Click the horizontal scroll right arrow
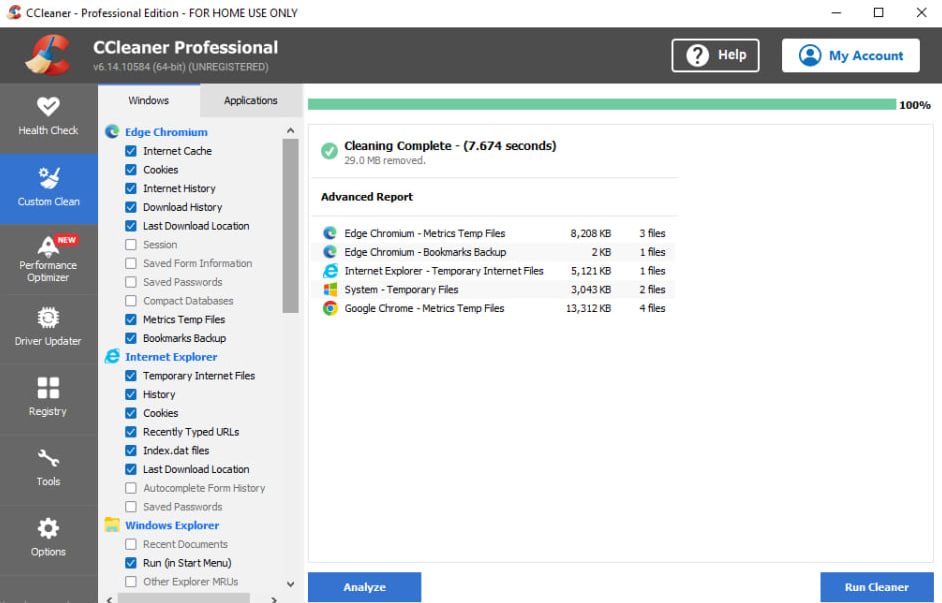The image size is (942, 603). pos(274,599)
